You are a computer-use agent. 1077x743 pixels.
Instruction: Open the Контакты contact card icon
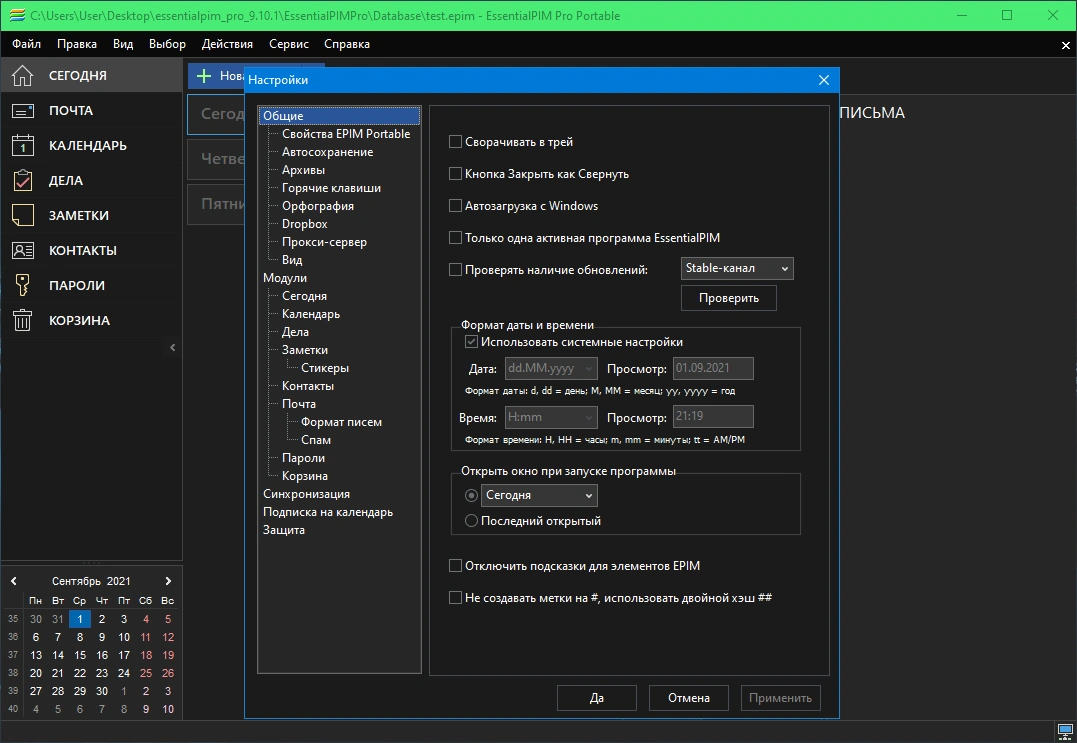(x=23, y=251)
